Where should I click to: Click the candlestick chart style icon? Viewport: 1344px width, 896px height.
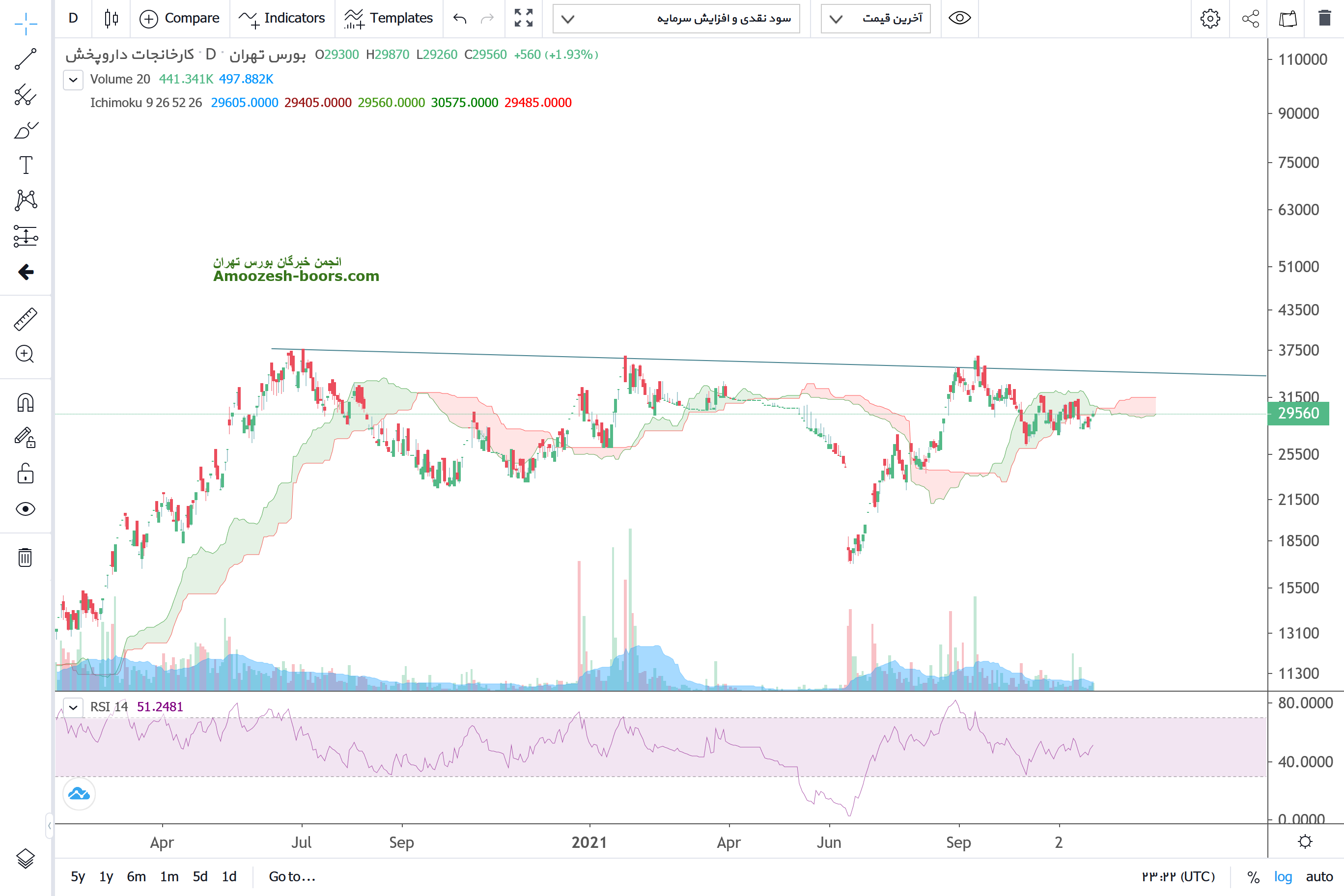(112, 18)
